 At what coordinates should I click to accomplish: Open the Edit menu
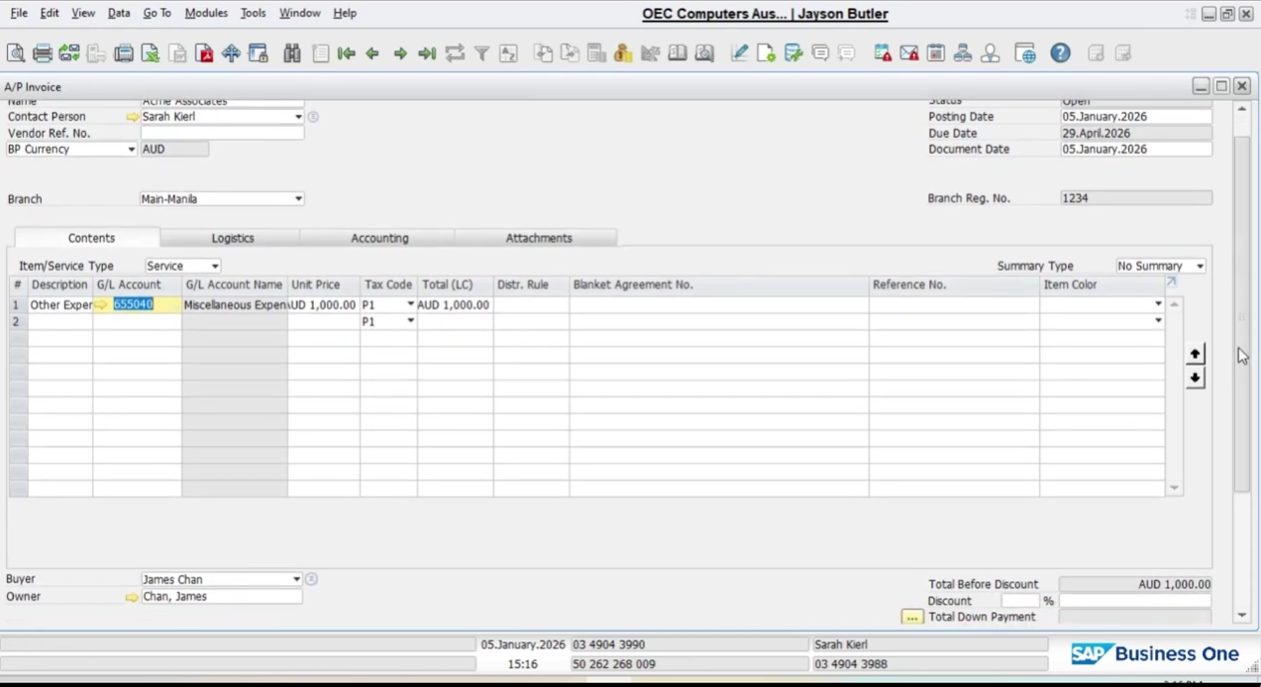49,13
